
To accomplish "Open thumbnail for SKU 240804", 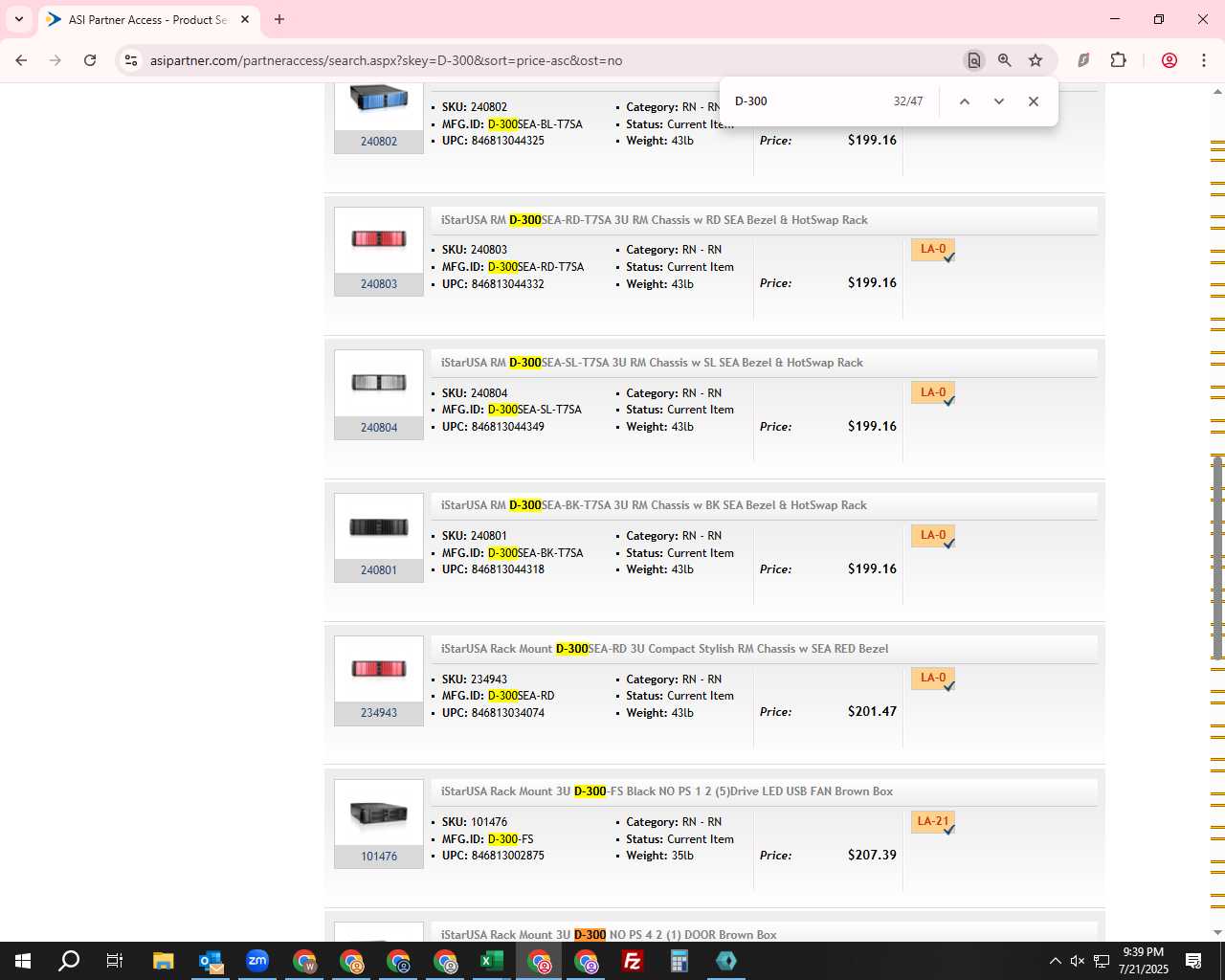I will coord(379,383).
